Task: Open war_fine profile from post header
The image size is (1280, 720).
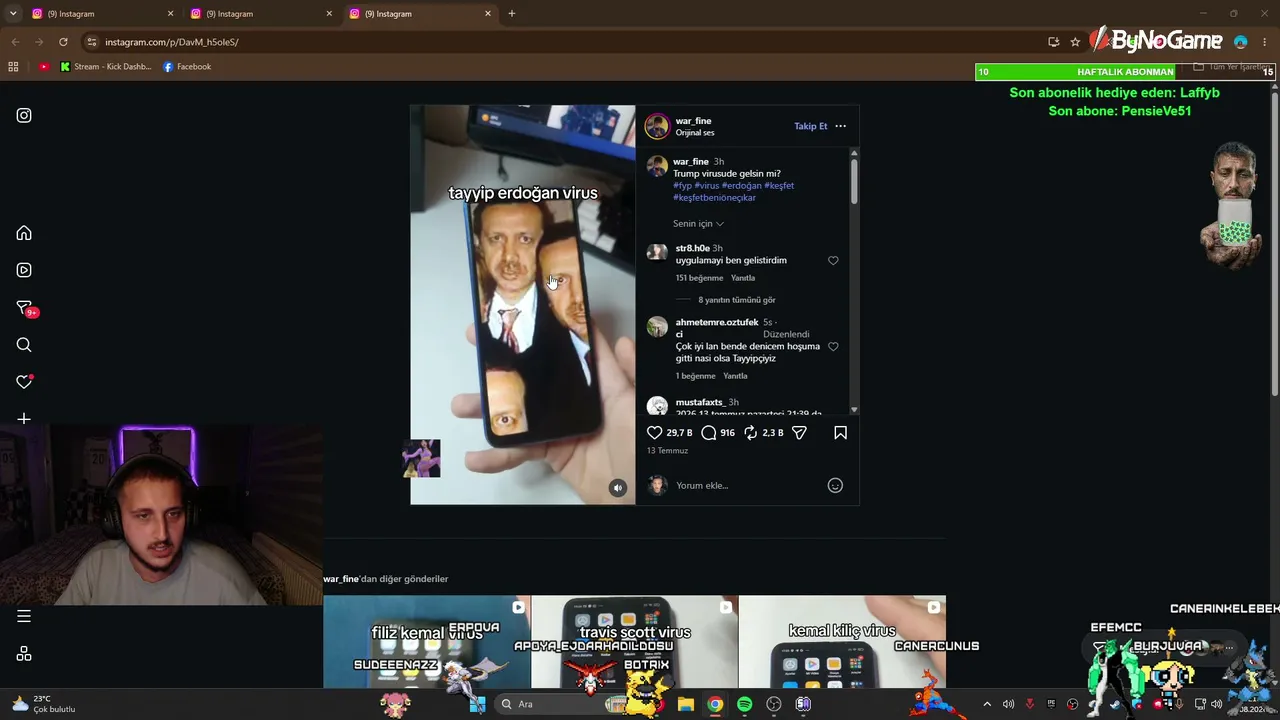Action: [693, 121]
